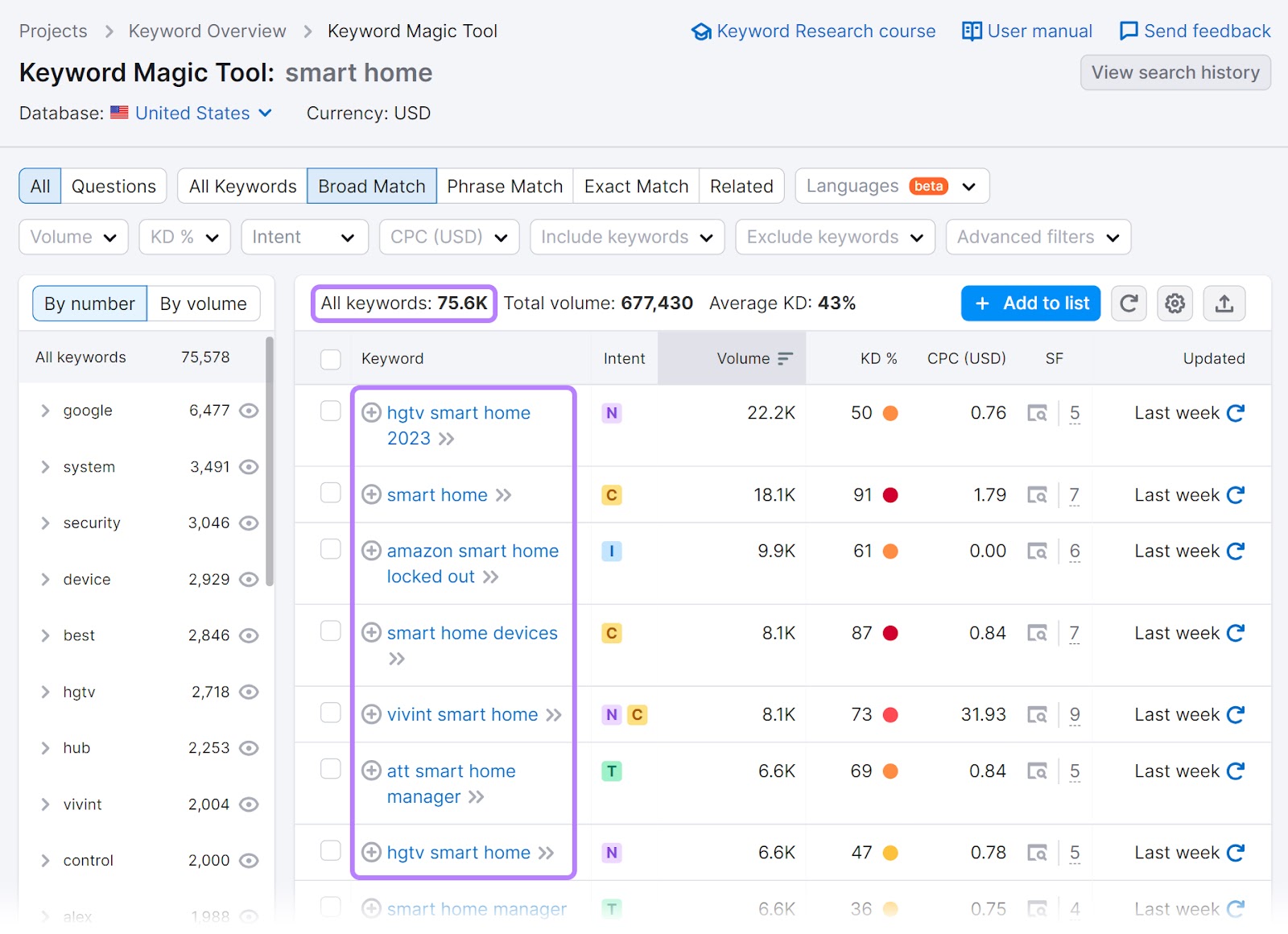Click the Add to list button
The height and width of the screenshot is (934, 1288).
click(x=1030, y=304)
